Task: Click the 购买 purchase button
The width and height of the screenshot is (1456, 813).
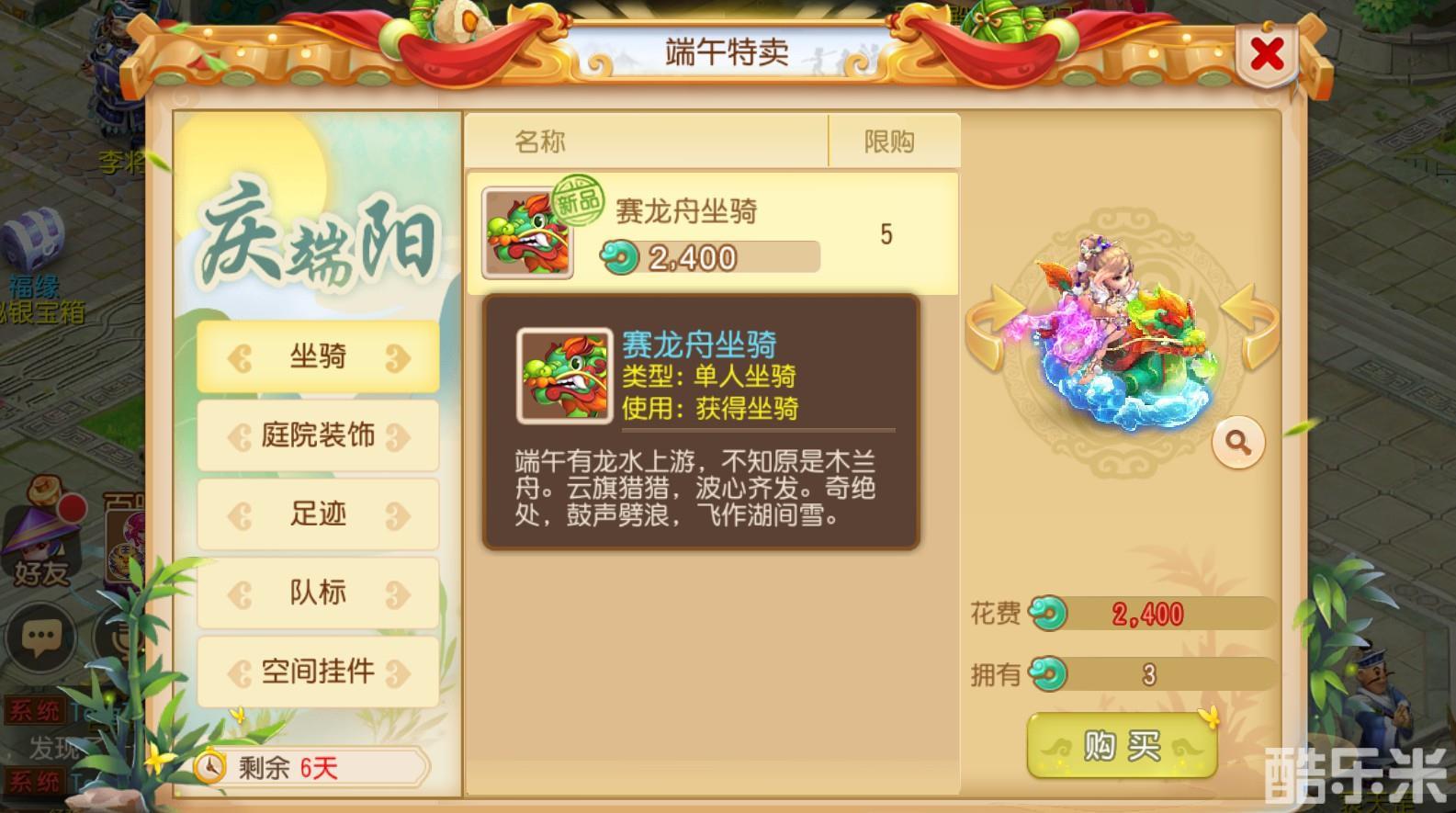Action: tap(1122, 745)
